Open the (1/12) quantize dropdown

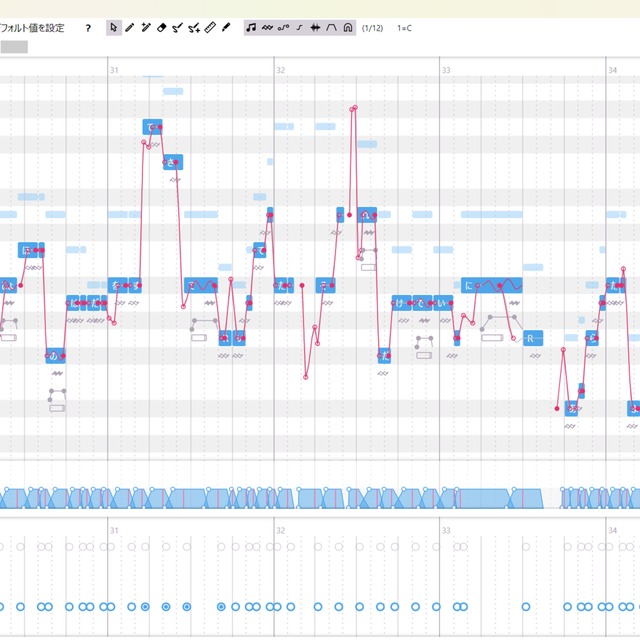click(372, 28)
